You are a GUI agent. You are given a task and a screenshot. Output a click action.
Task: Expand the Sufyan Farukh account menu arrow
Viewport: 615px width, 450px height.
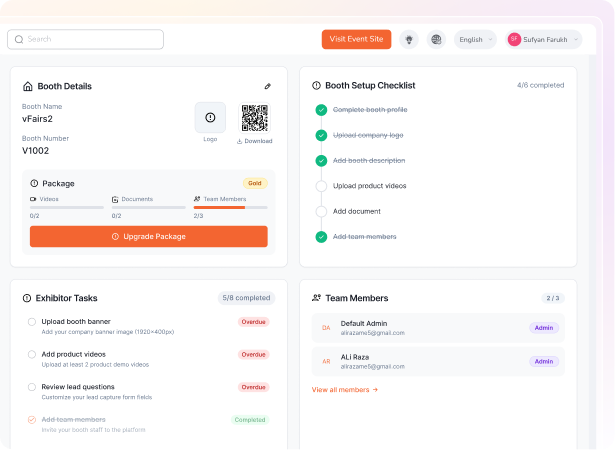(576, 40)
